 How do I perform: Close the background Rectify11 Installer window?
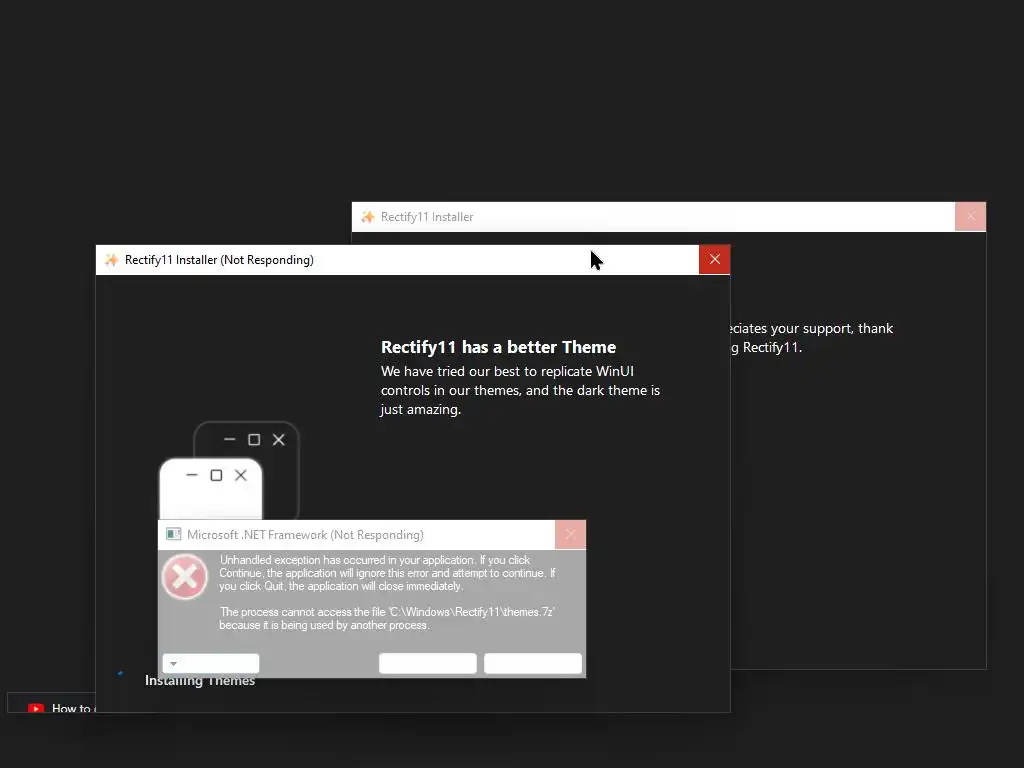tap(970, 216)
